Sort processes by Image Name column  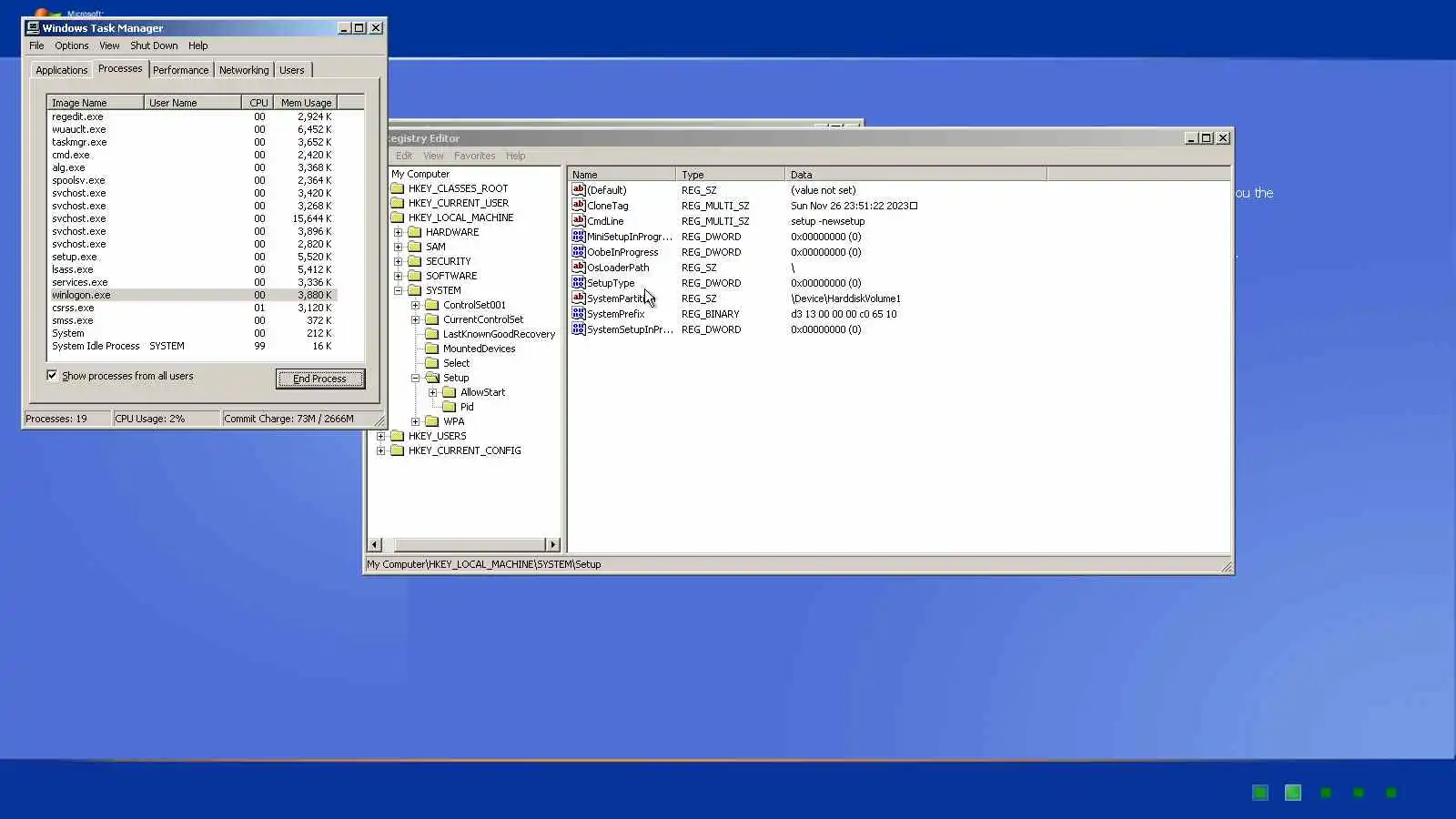pyautogui.click(x=96, y=103)
